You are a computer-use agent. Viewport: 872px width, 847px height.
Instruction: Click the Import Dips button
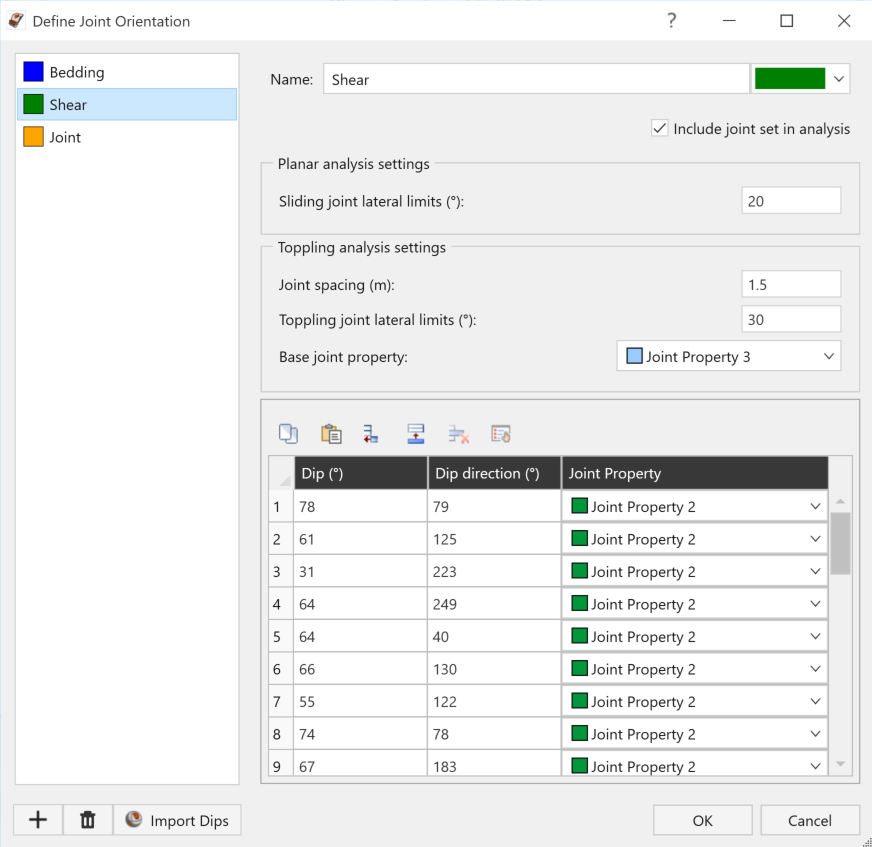pyautogui.click(x=177, y=820)
